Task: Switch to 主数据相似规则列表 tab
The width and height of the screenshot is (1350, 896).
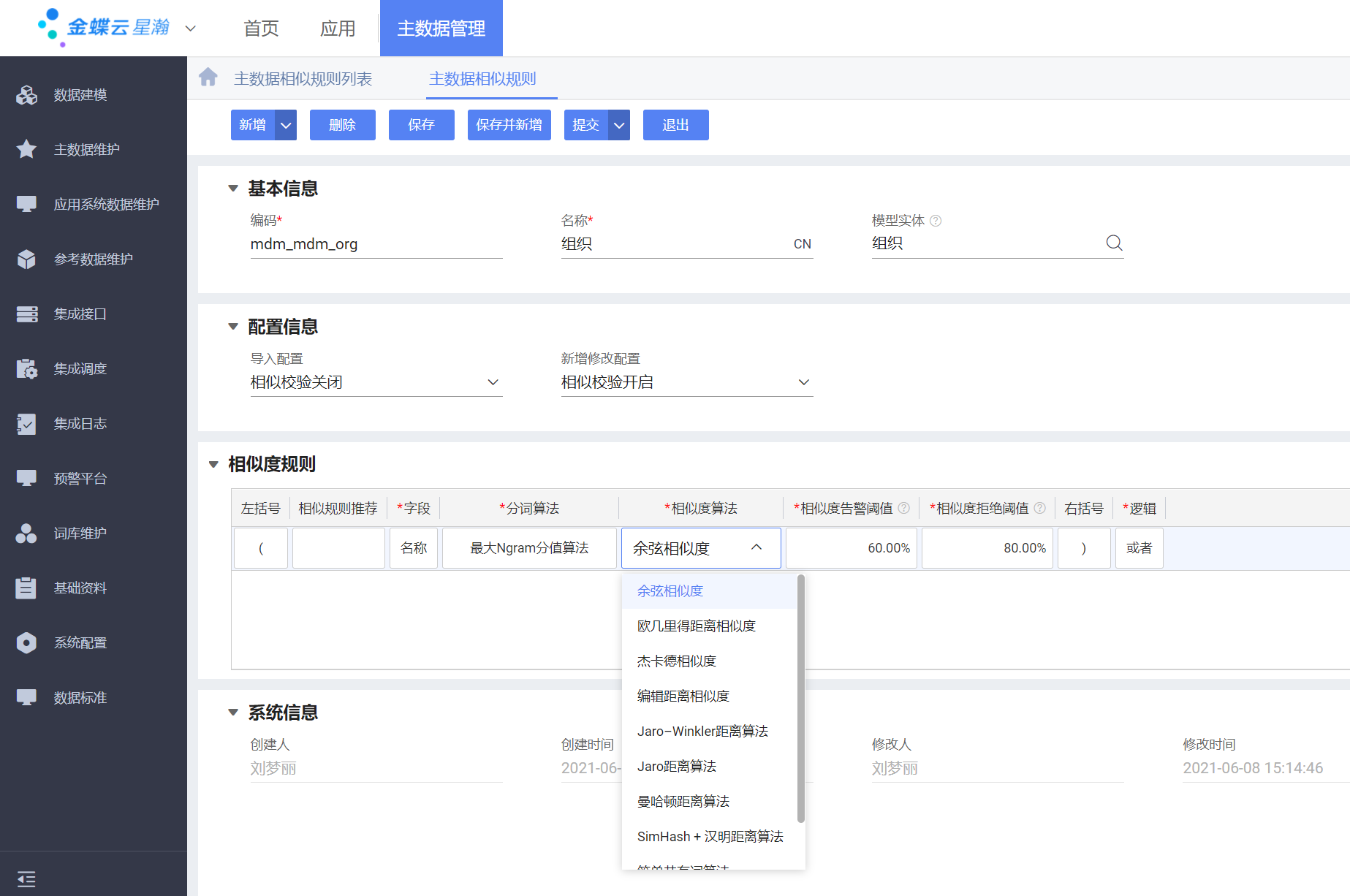Action: click(303, 79)
